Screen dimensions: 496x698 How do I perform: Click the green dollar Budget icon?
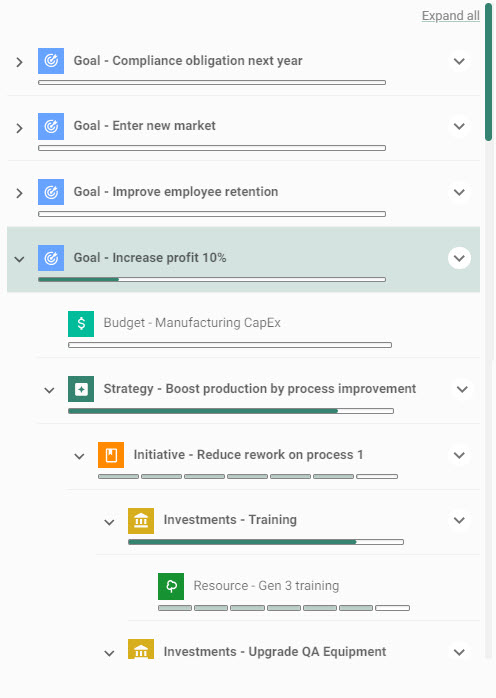(x=81, y=324)
